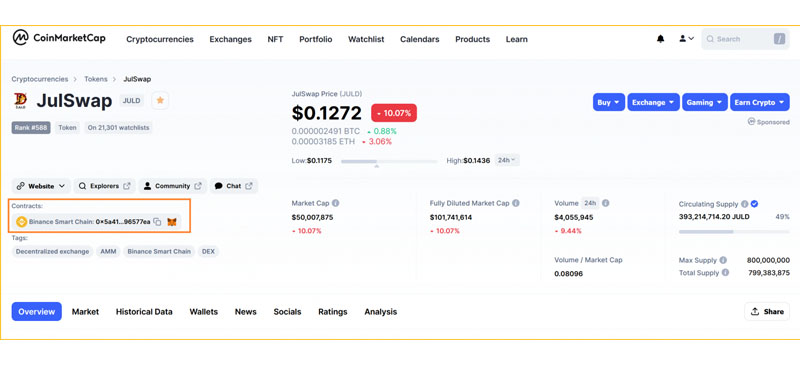
Task: Switch to the Socials tab
Action: coord(287,312)
